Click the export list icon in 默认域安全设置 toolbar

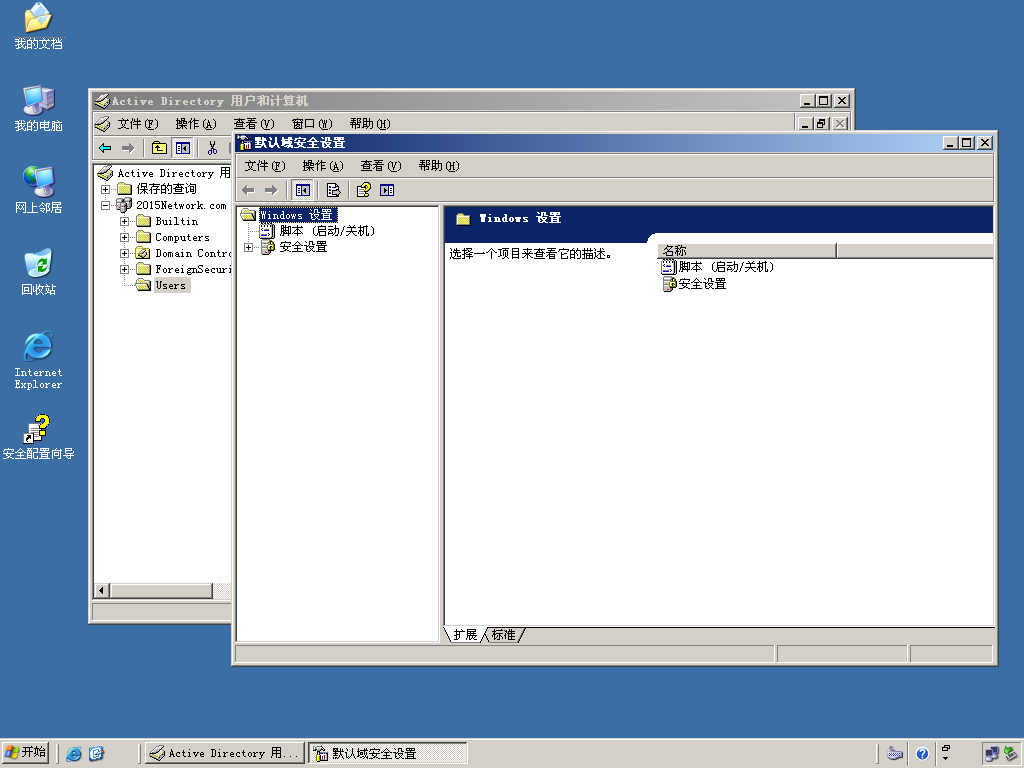click(x=333, y=190)
